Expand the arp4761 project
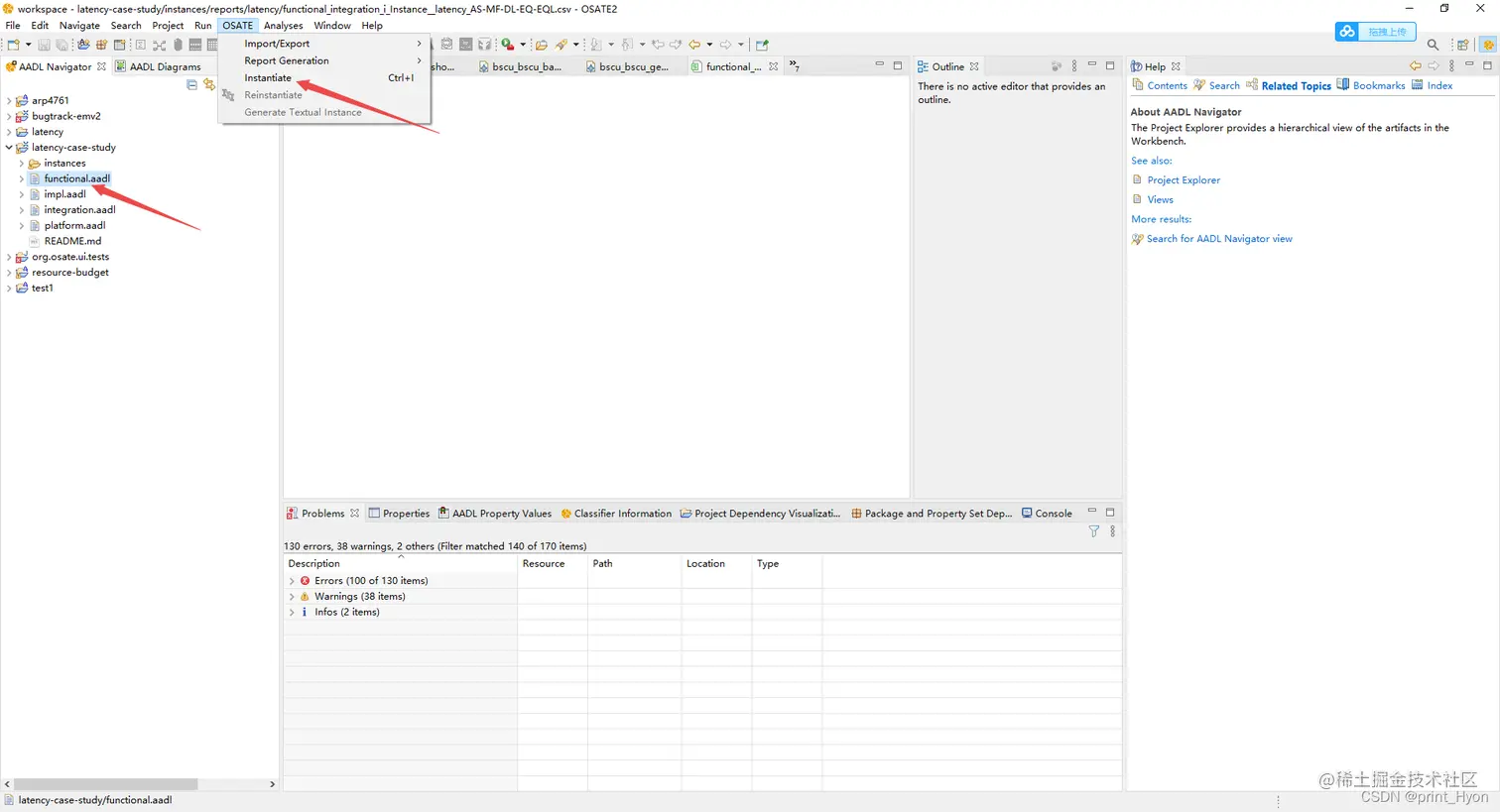Image resolution: width=1500 pixels, height=812 pixels. point(9,100)
